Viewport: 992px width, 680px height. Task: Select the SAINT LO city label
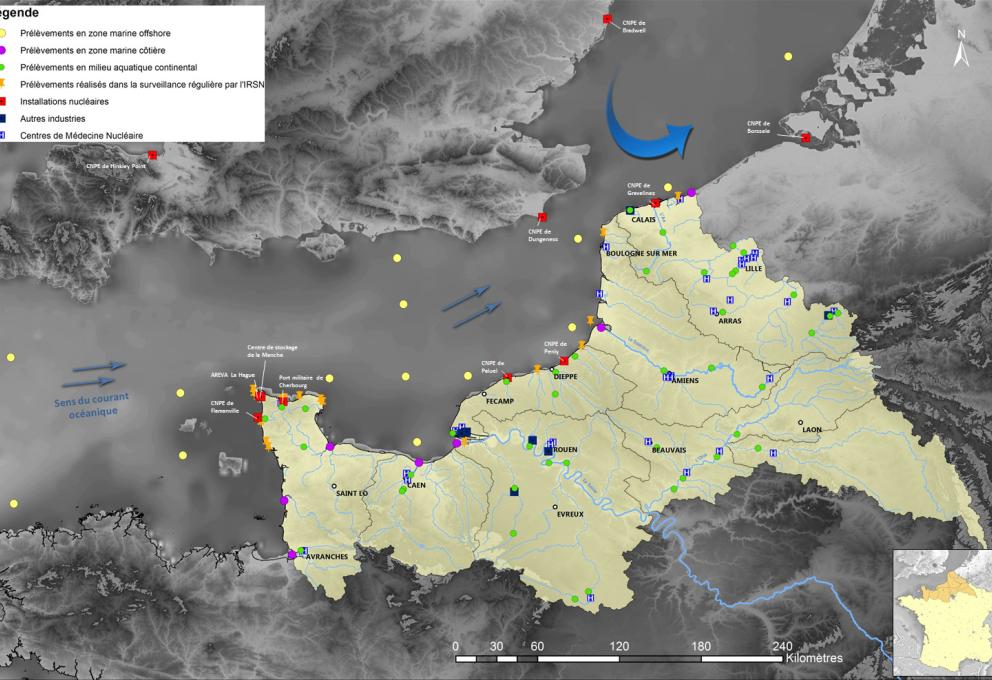pos(352,493)
